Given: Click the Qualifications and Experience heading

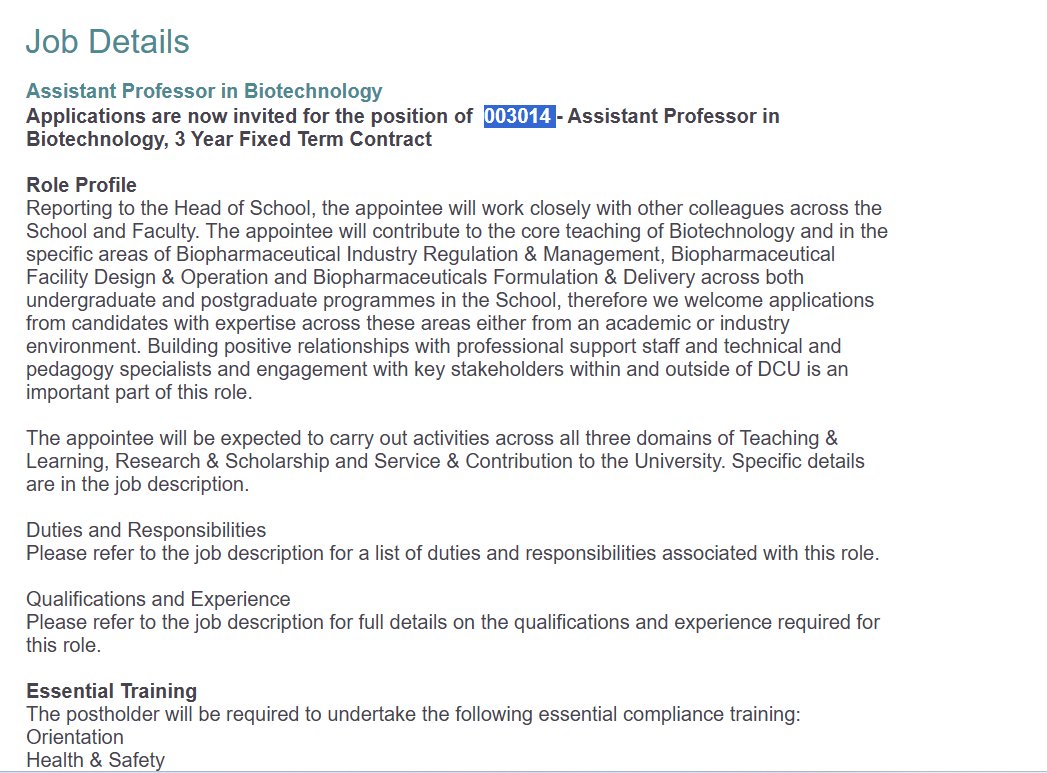Looking at the screenshot, I should click(158, 599).
